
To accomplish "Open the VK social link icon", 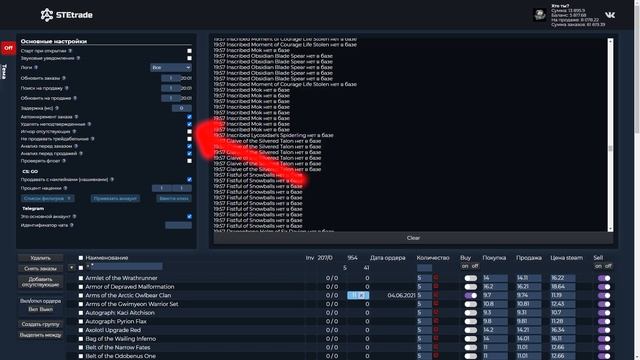I will pos(610,15).
